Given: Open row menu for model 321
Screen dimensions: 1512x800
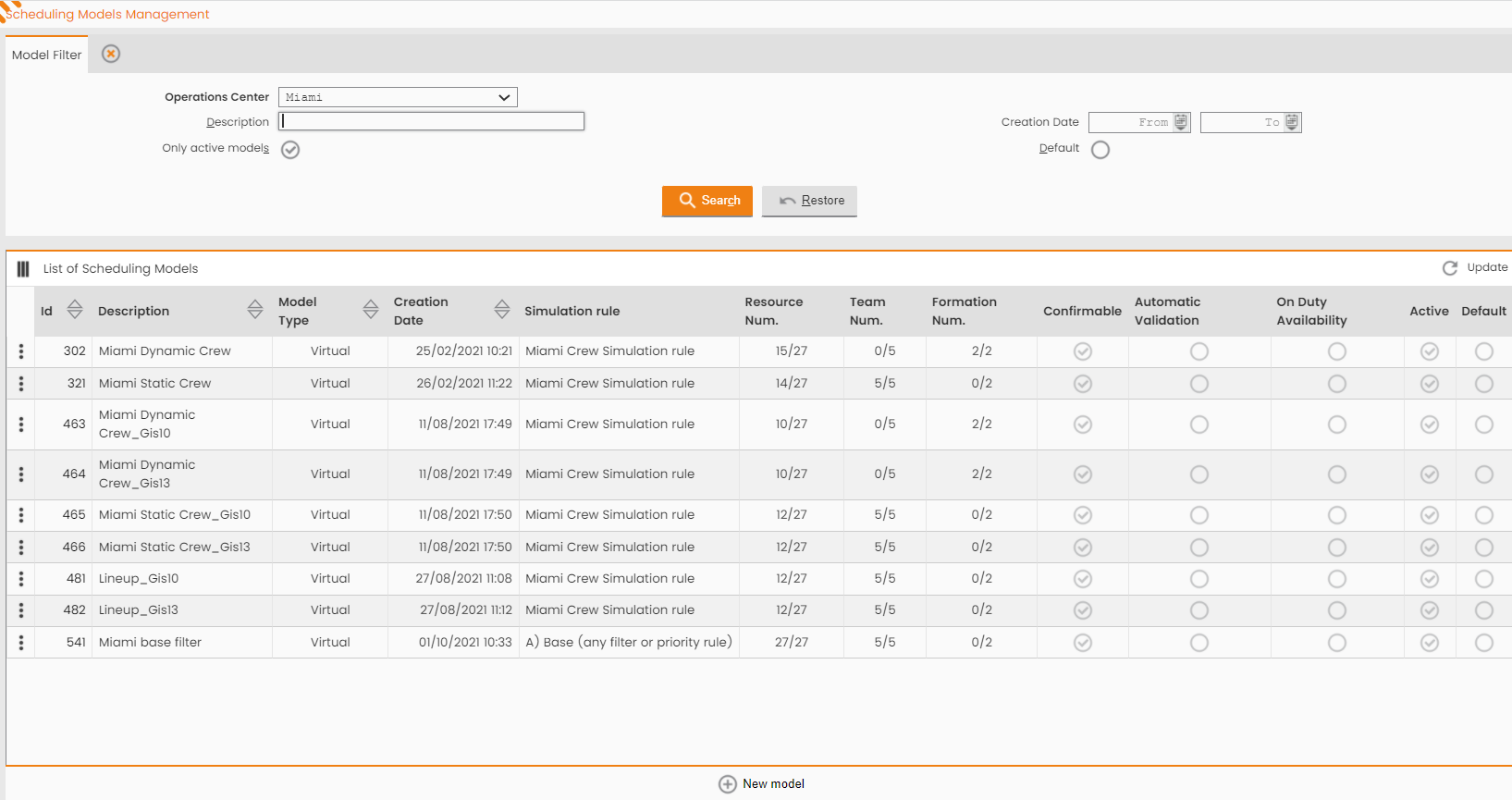Looking at the screenshot, I should (x=21, y=383).
